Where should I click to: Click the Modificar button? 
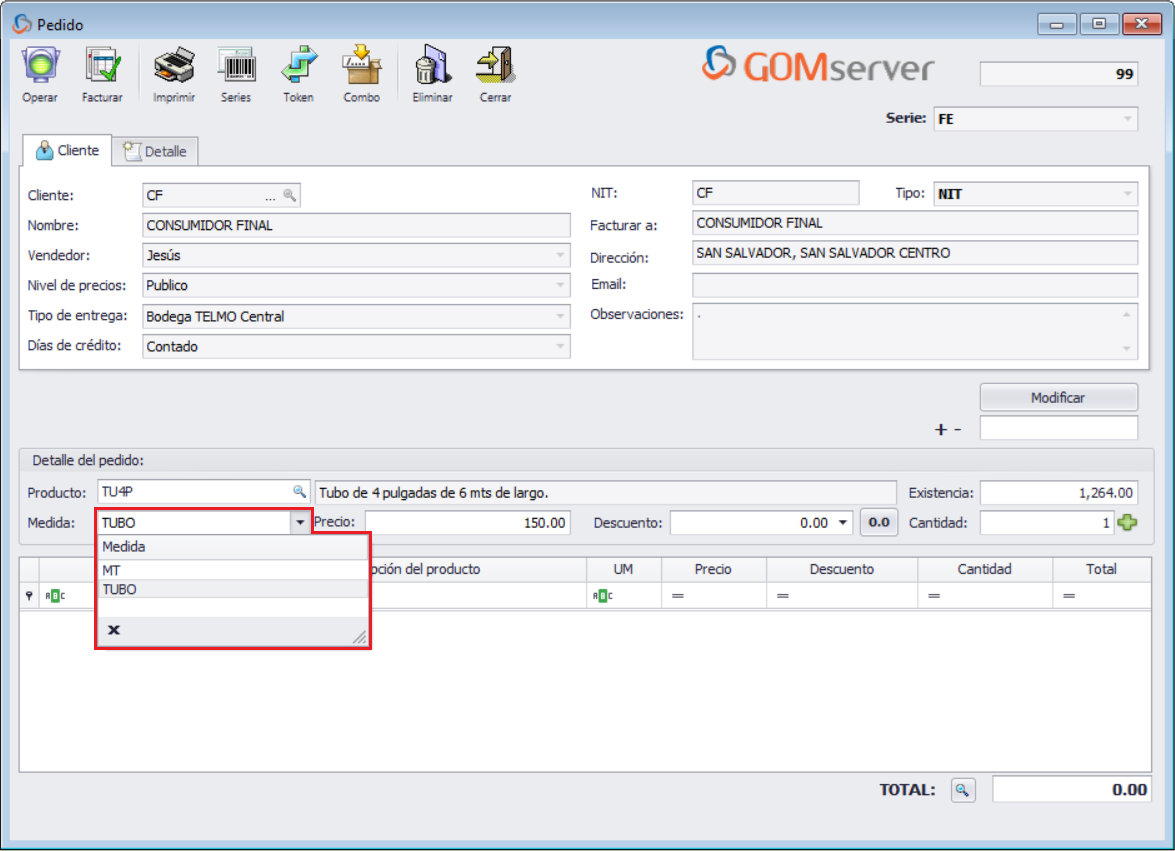[x=1057, y=397]
